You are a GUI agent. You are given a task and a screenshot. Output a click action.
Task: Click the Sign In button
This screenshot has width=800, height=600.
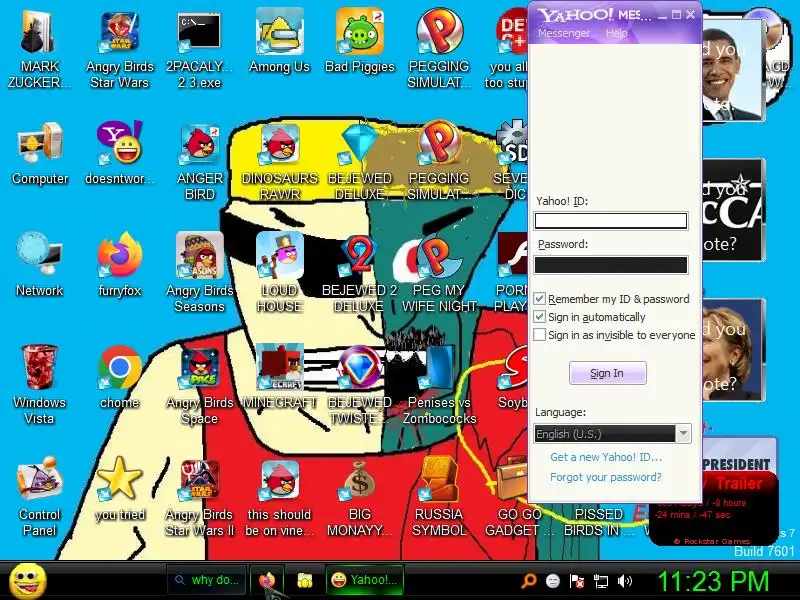coord(607,373)
